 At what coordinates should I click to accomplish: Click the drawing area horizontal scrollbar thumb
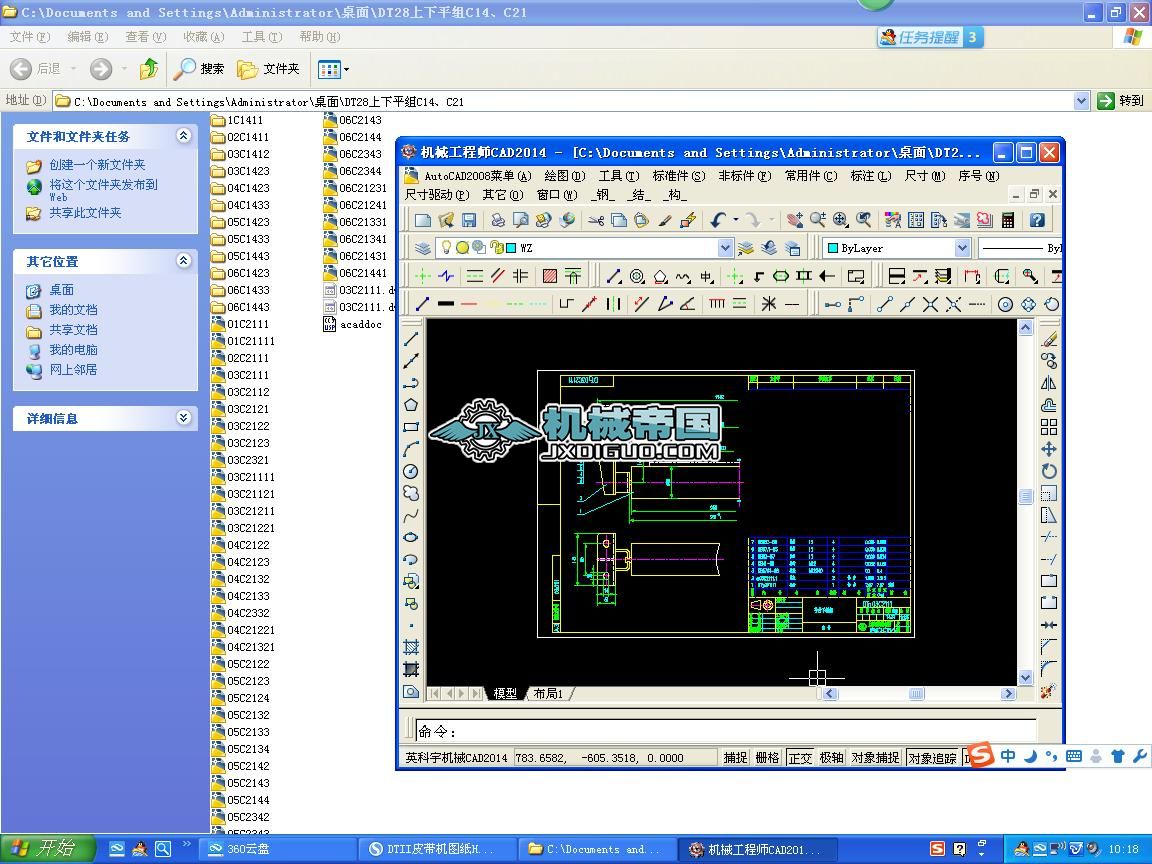[916, 694]
